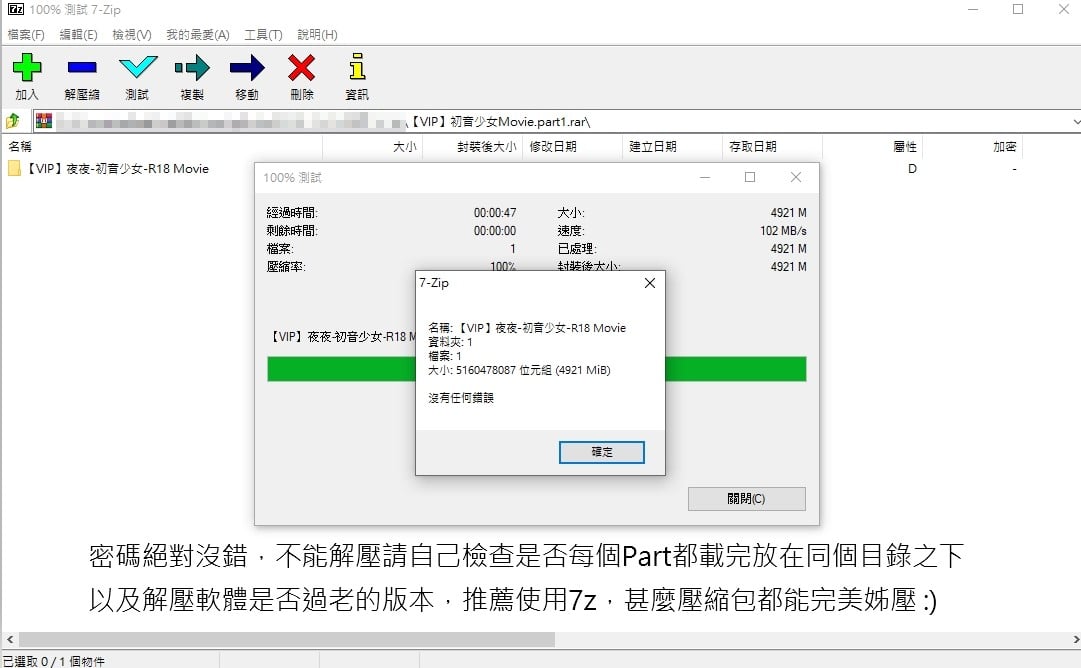Minimize the 100% 測試 progress window
The width and height of the screenshot is (1081, 668).
tap(705, 177)
